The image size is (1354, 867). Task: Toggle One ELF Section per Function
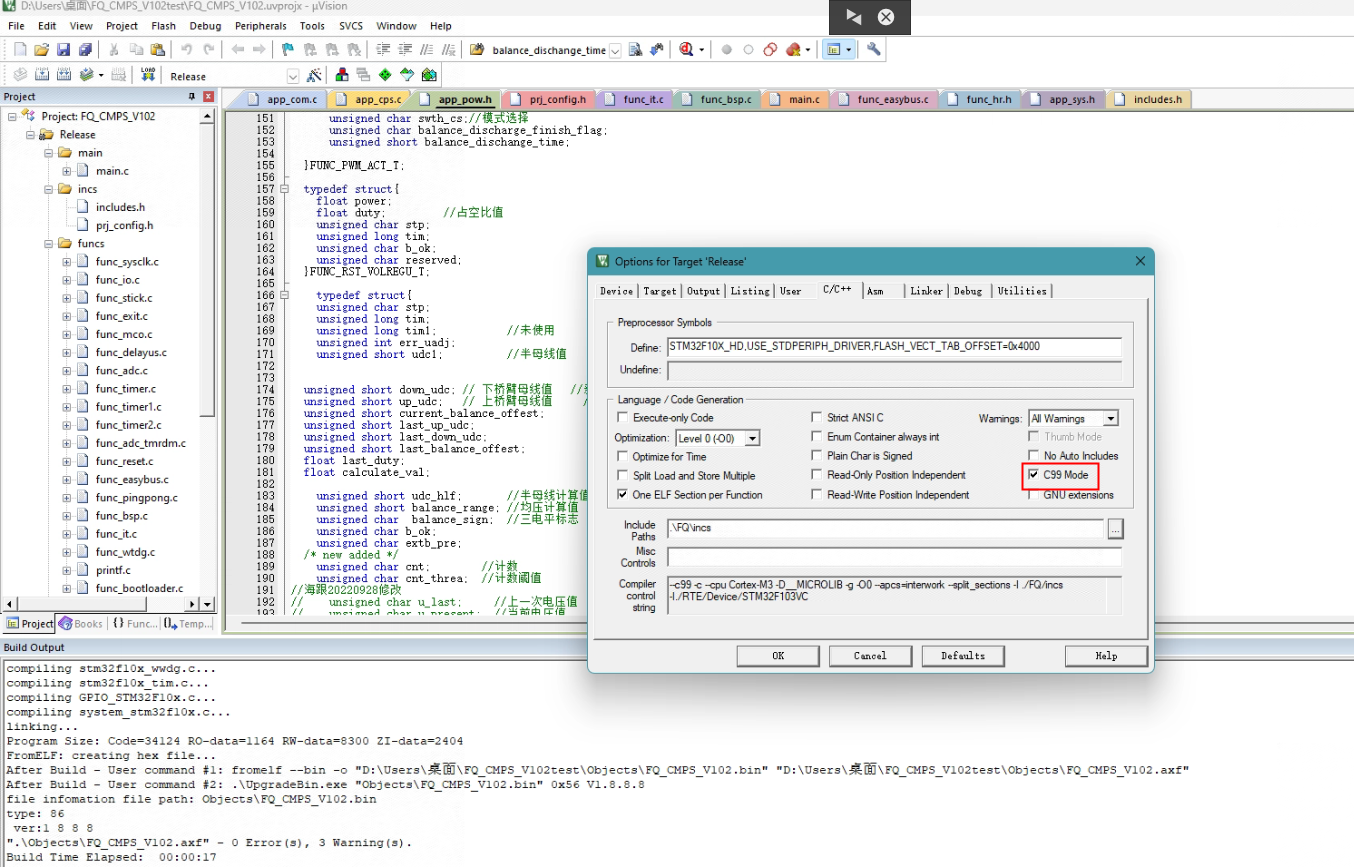coord(623,495)
